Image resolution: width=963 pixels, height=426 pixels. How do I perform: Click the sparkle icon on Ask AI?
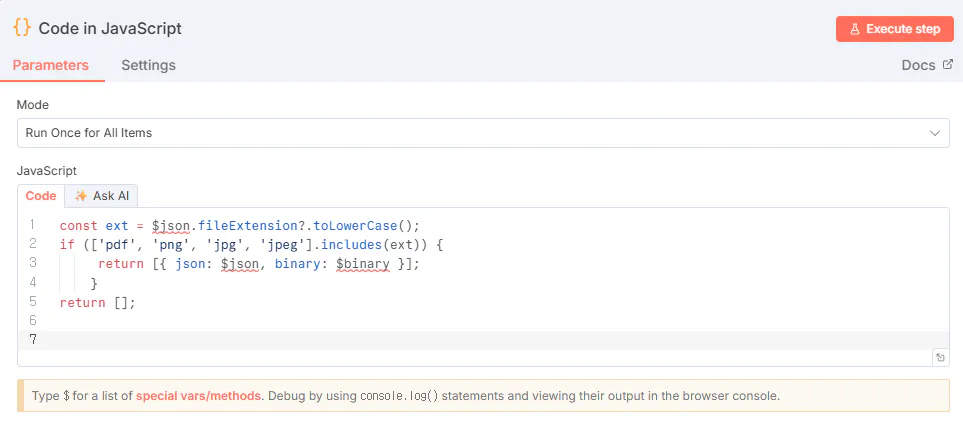(x=81, y=196)
